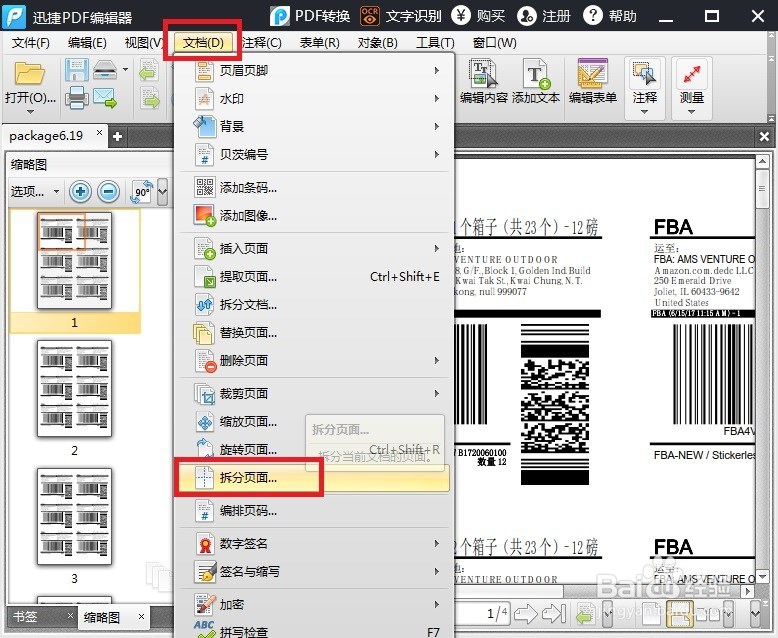Click the 购买 button

click(478, 16)
